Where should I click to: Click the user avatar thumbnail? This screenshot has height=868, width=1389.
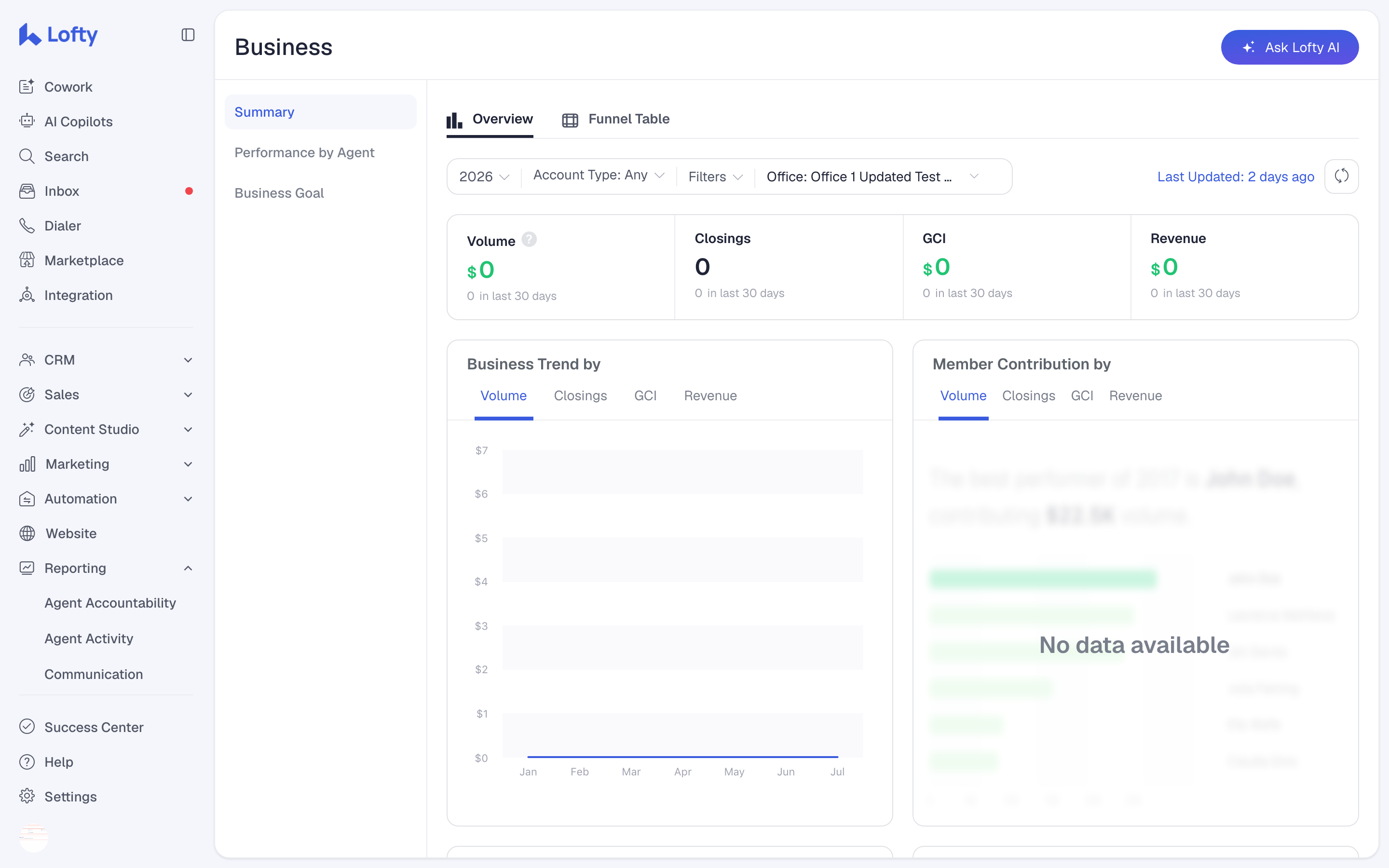(34, 838)
